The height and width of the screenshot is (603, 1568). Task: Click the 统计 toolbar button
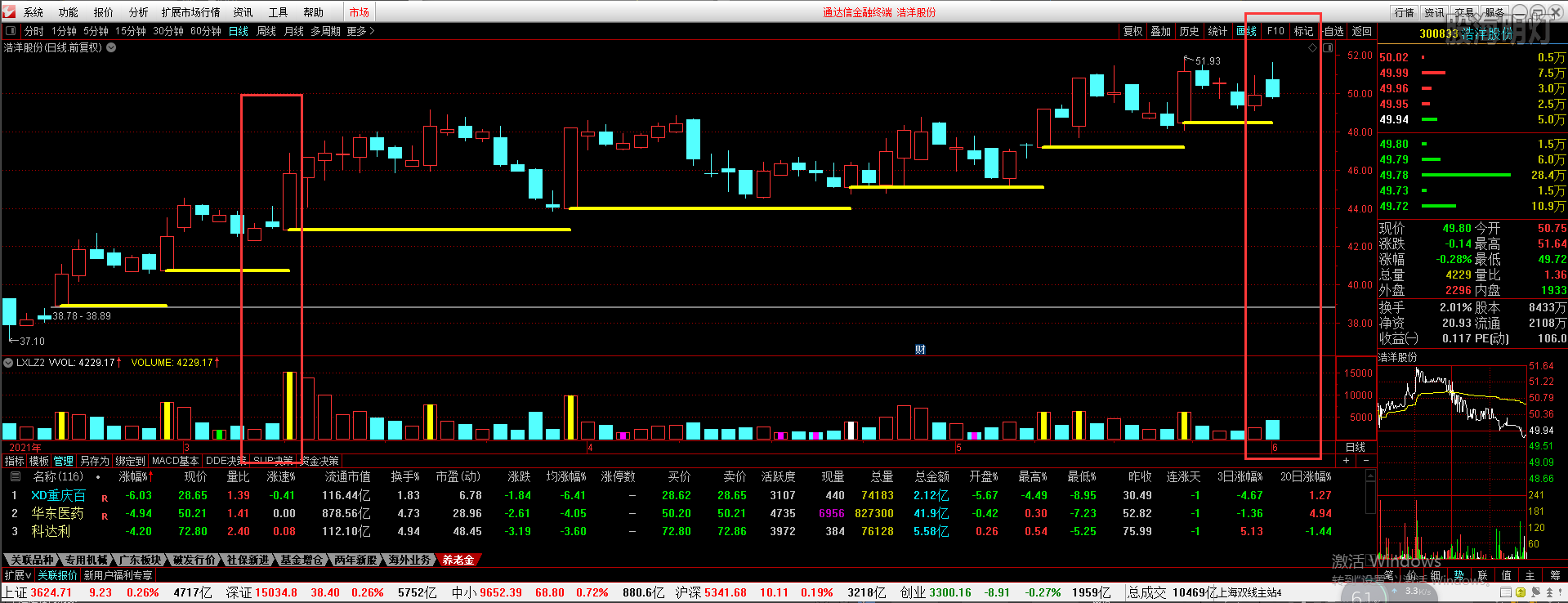tap(1217, 31)
